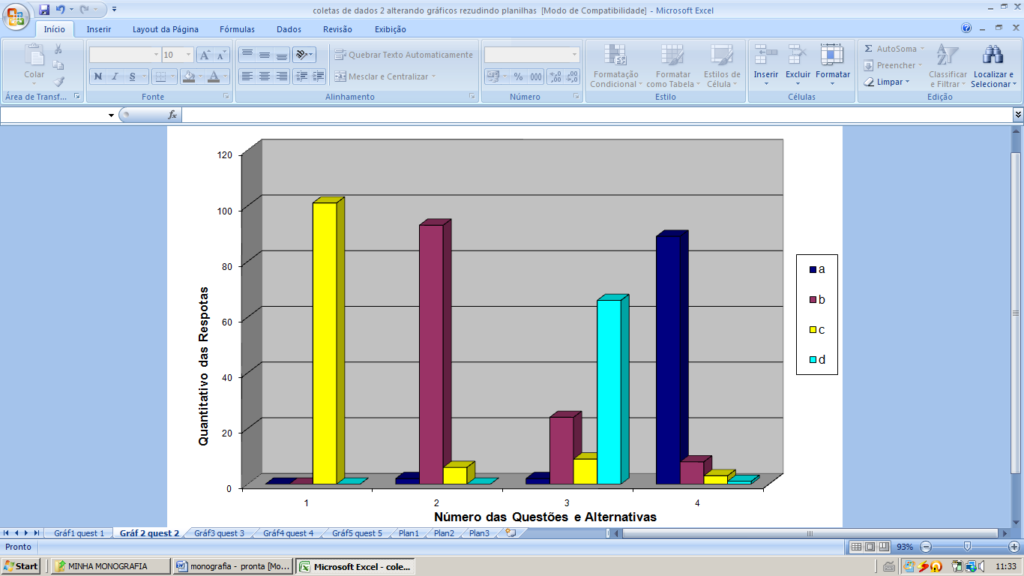The image size is (1024, 576).
Task: Switch to the Gráf3 quest 3 sheet tab
Action: [219, 533]
